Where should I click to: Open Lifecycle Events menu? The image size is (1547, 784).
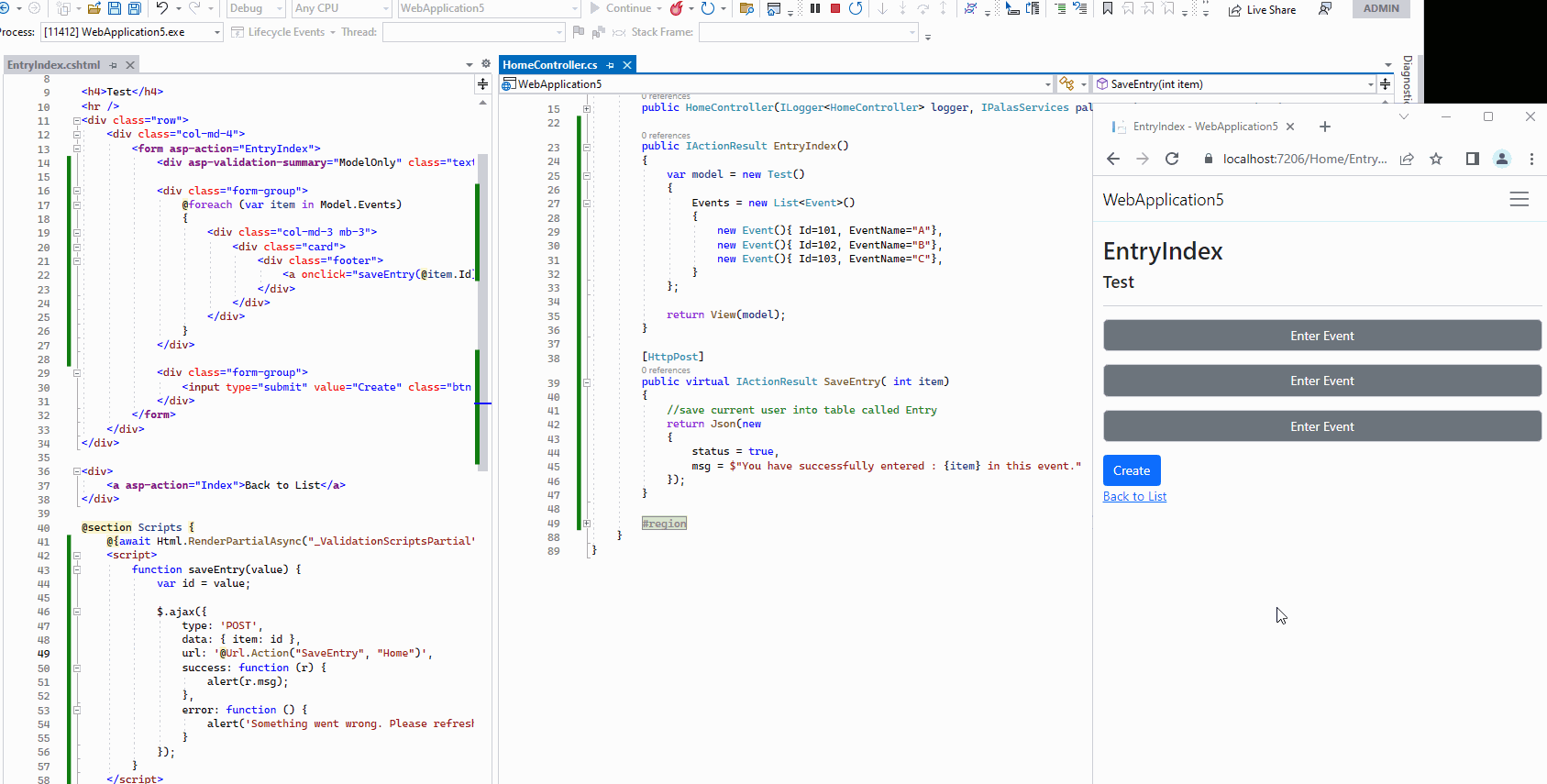click(x=283, y=32)
